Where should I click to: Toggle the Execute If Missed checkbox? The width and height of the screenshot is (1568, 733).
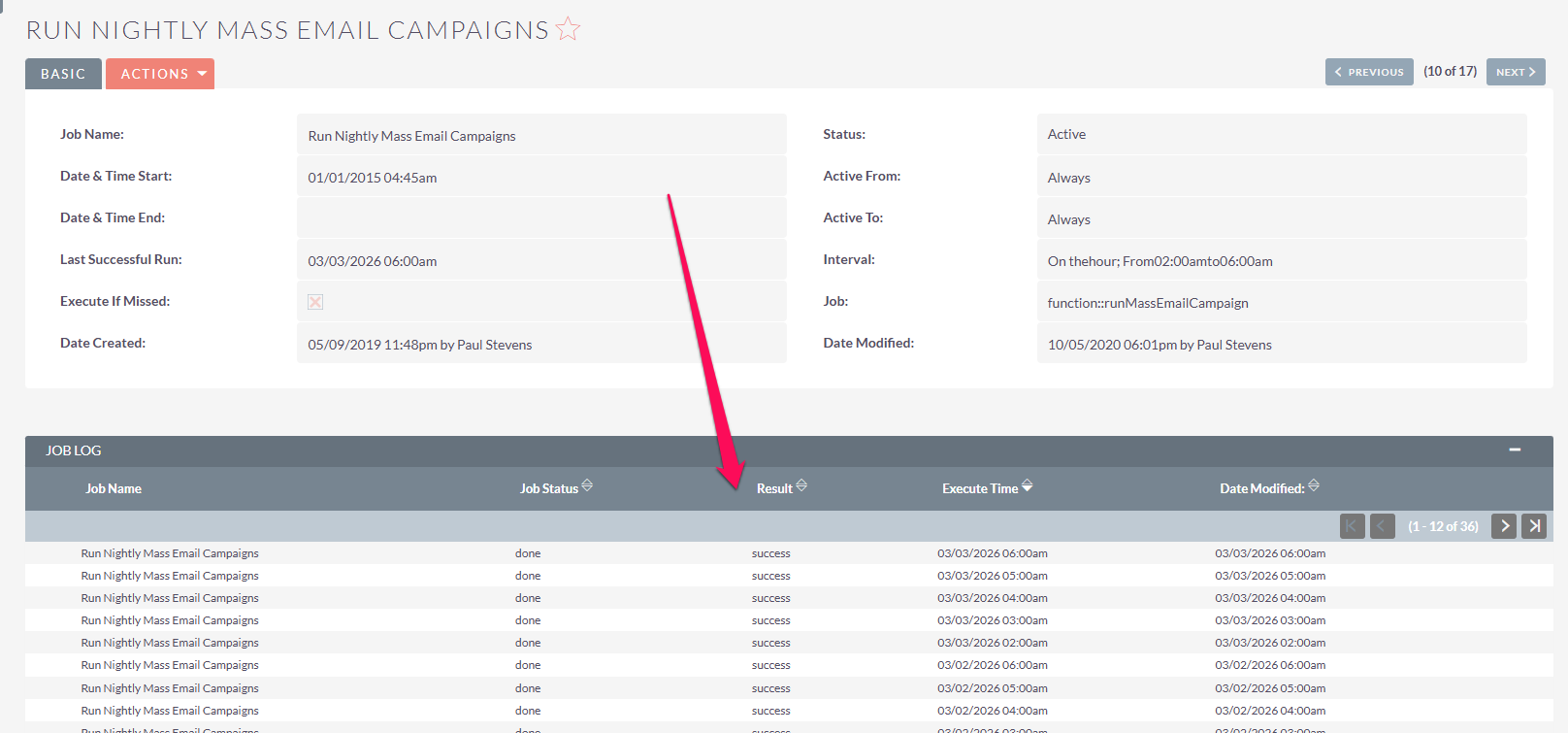[x=315, y=302]
